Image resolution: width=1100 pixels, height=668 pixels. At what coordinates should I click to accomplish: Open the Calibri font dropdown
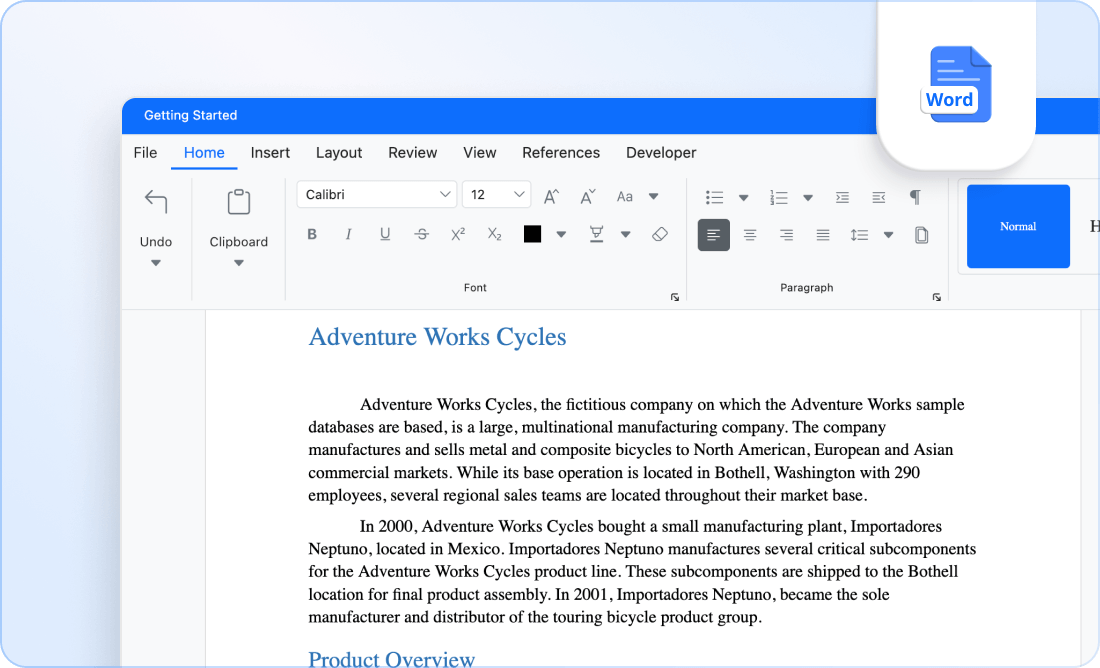[x=376, y=194]
